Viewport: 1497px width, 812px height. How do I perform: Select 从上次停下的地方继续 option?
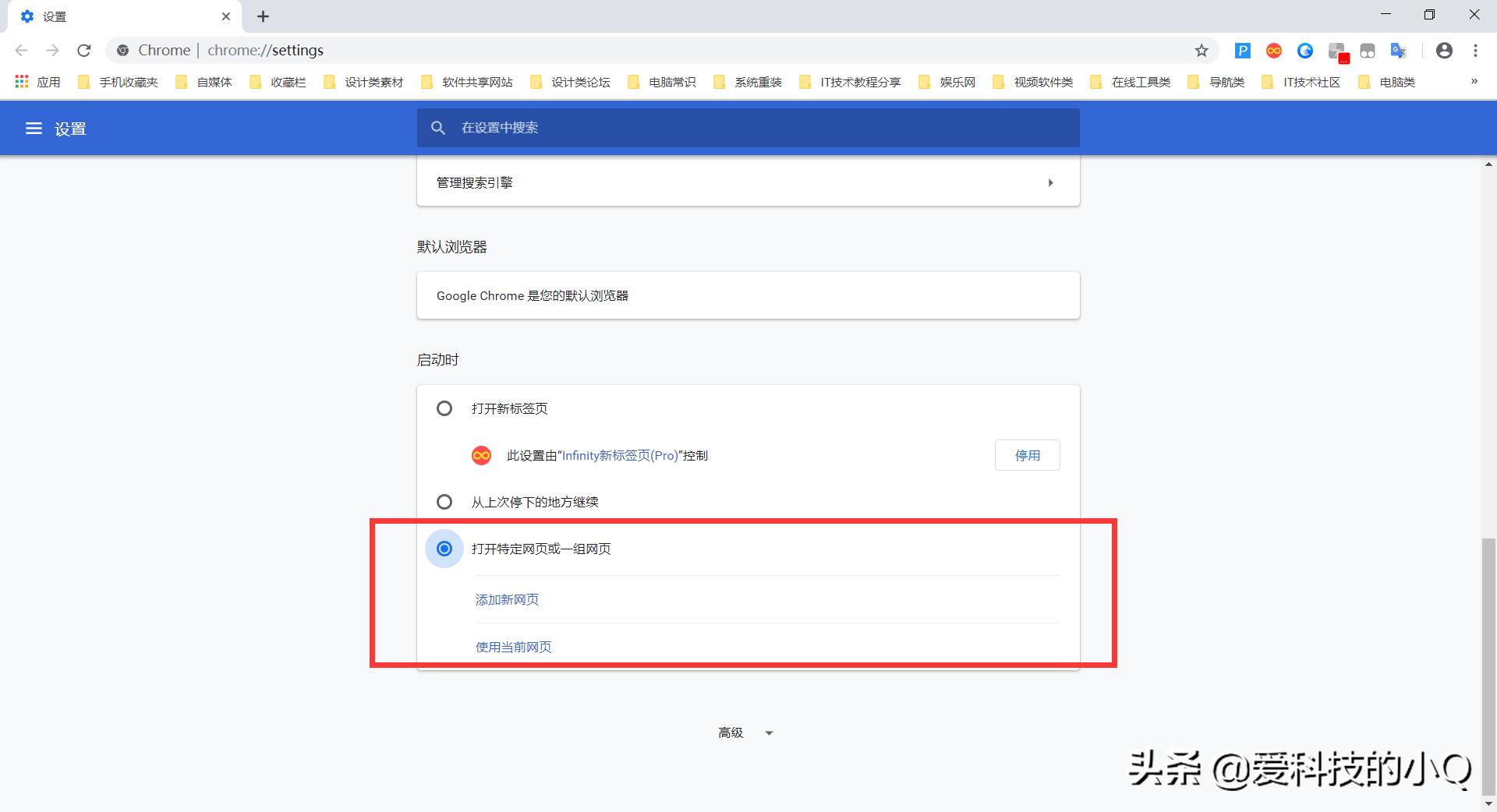[x=444, y=501]
